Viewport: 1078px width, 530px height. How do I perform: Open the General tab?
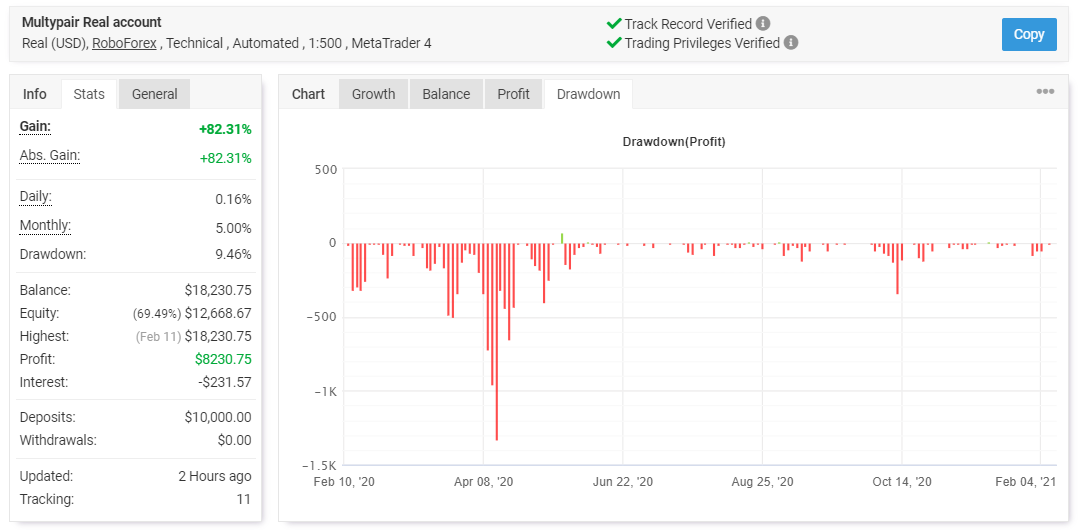click(x=155, y=94)
